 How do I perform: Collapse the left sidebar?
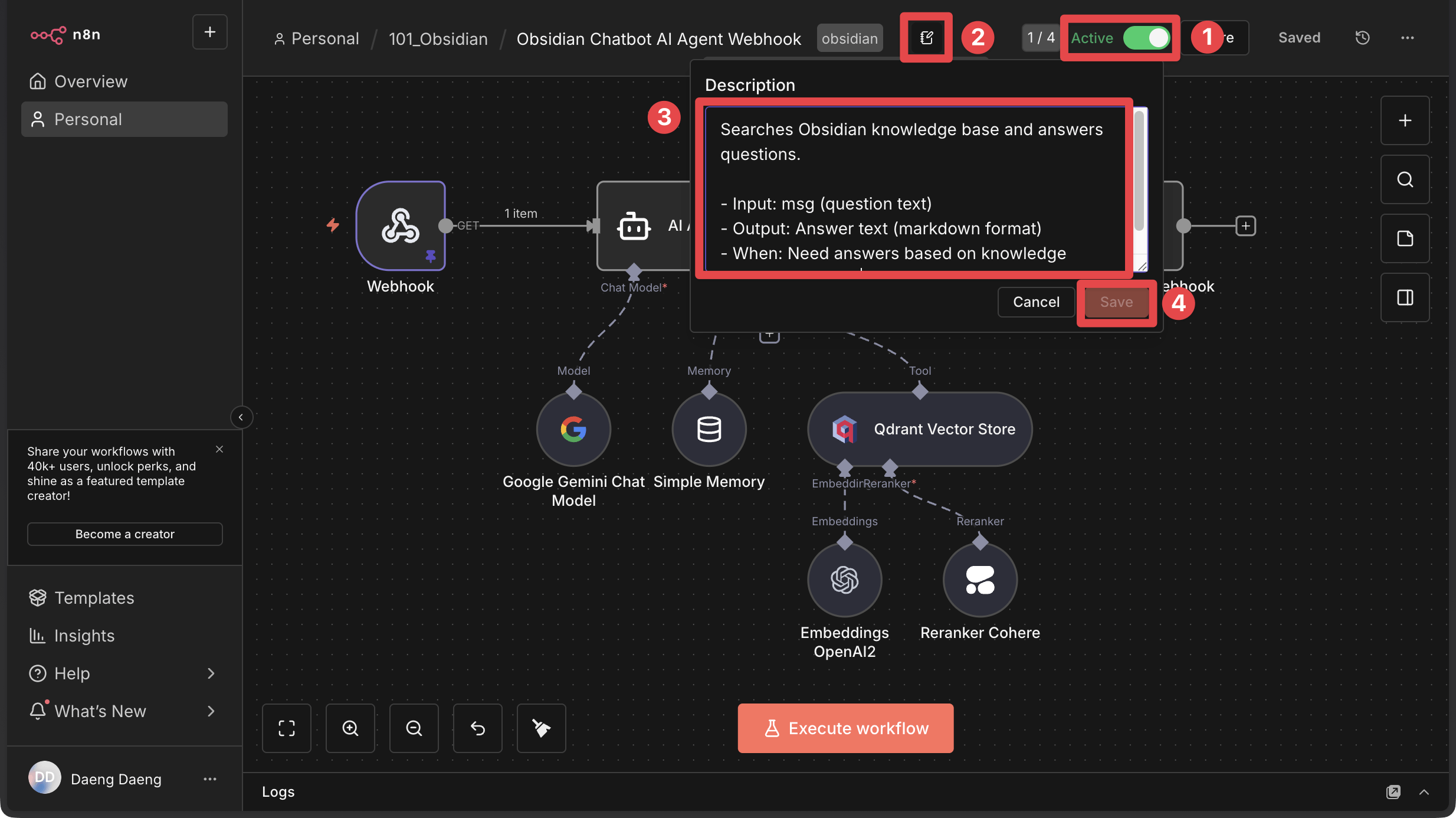pos(241,417)
